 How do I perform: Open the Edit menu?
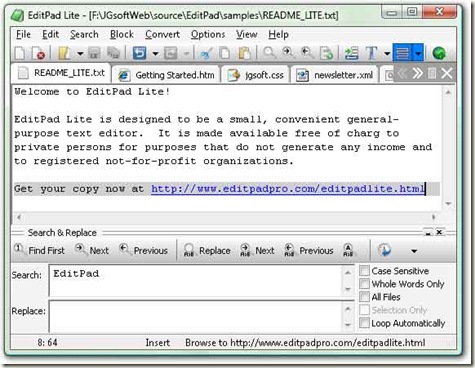[51, 34]
